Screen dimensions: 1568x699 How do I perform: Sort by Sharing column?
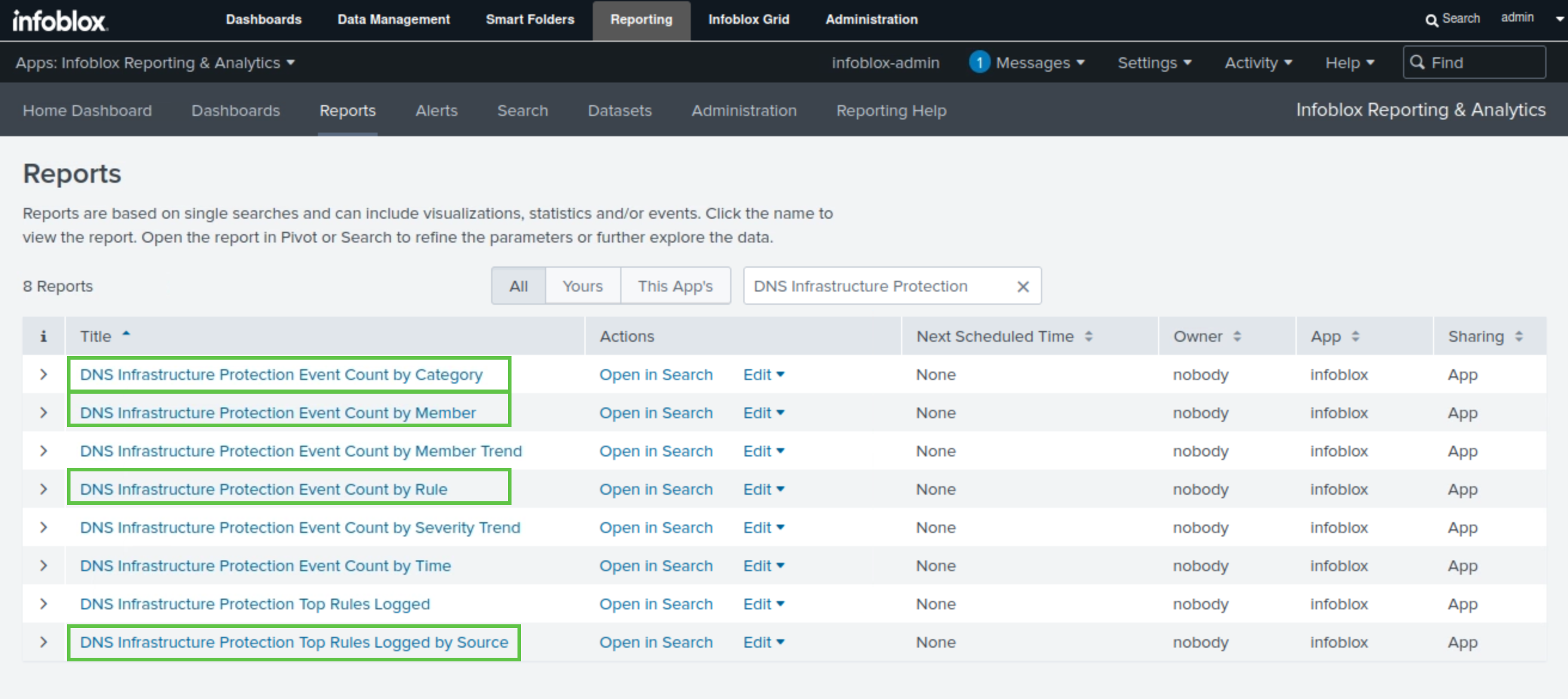[x=1484, y=336]
